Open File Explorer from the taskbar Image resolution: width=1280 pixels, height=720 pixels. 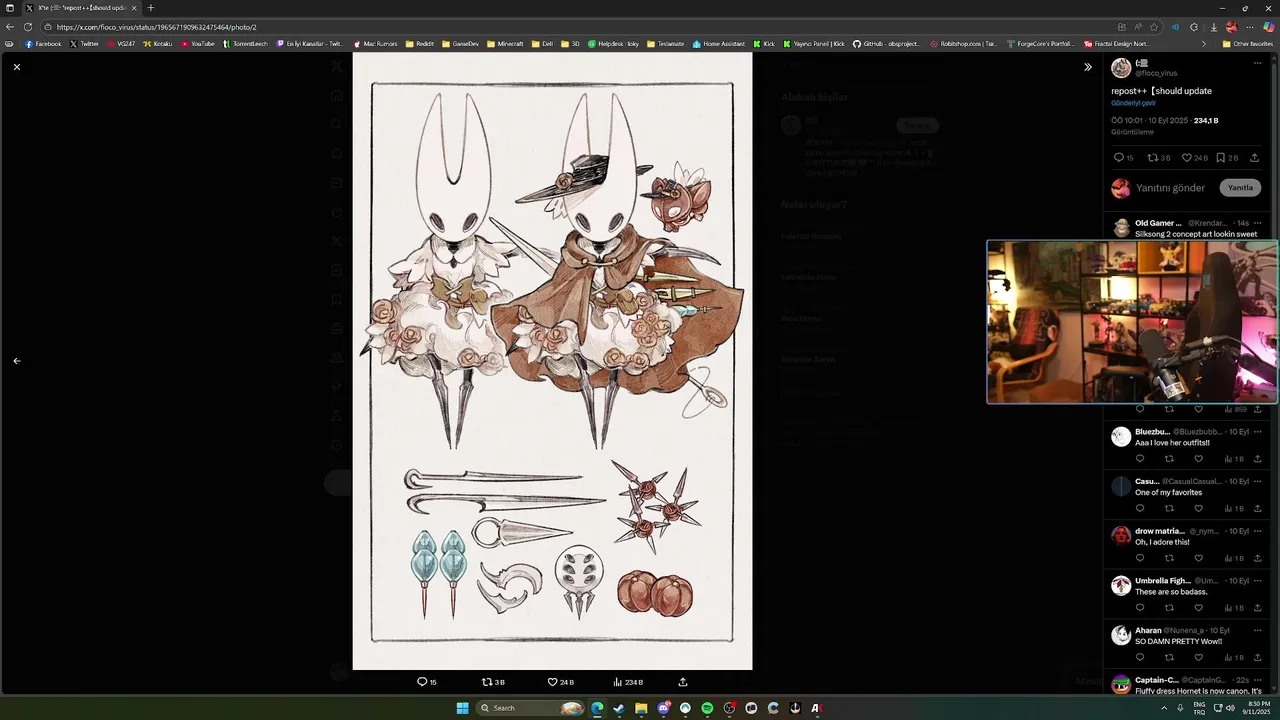(641, 708)
